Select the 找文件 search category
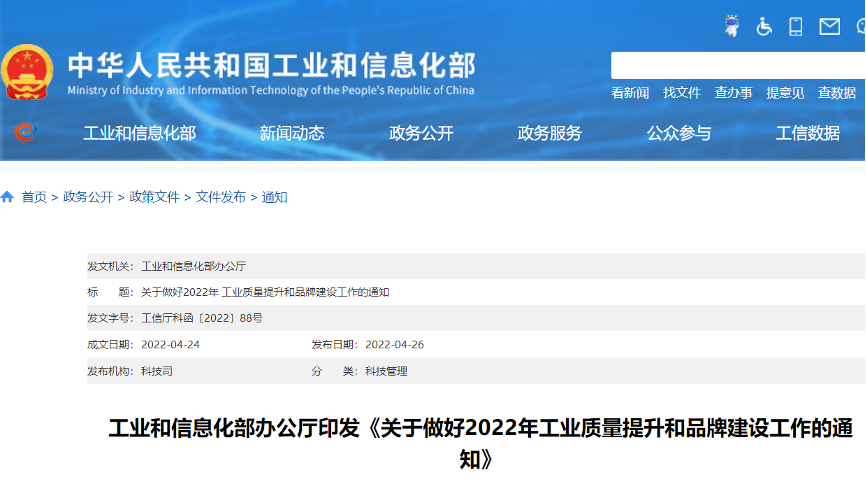The image size is (866, 499). pos(682,93)
